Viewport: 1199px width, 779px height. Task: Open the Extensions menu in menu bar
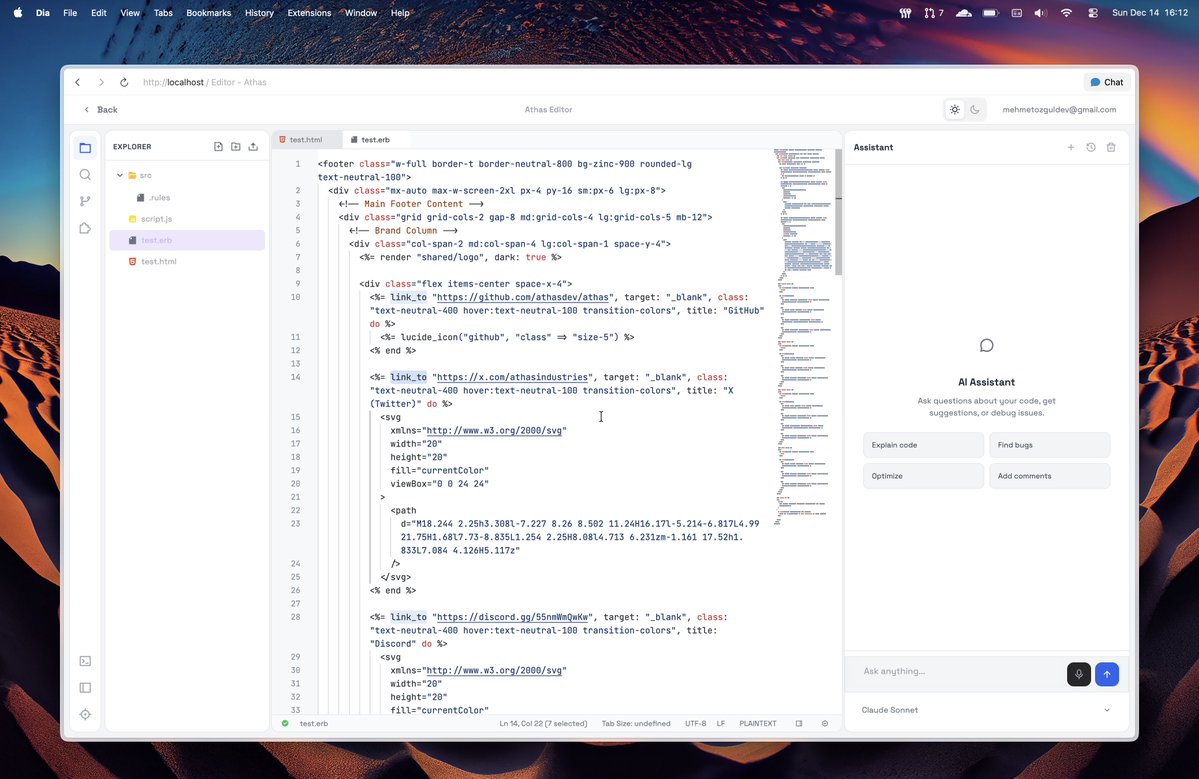[309, 13]
